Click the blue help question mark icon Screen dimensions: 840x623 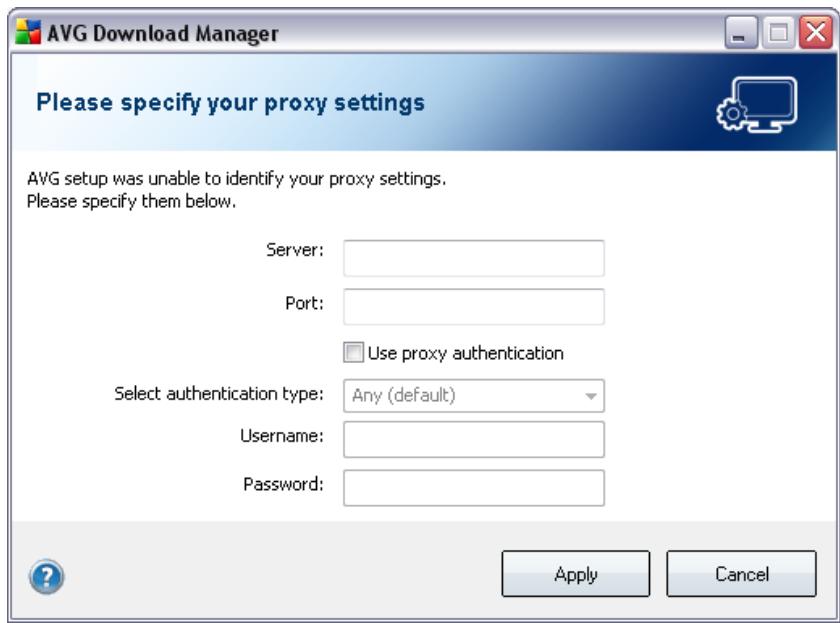pyautogui.click(x=47, y=576)
